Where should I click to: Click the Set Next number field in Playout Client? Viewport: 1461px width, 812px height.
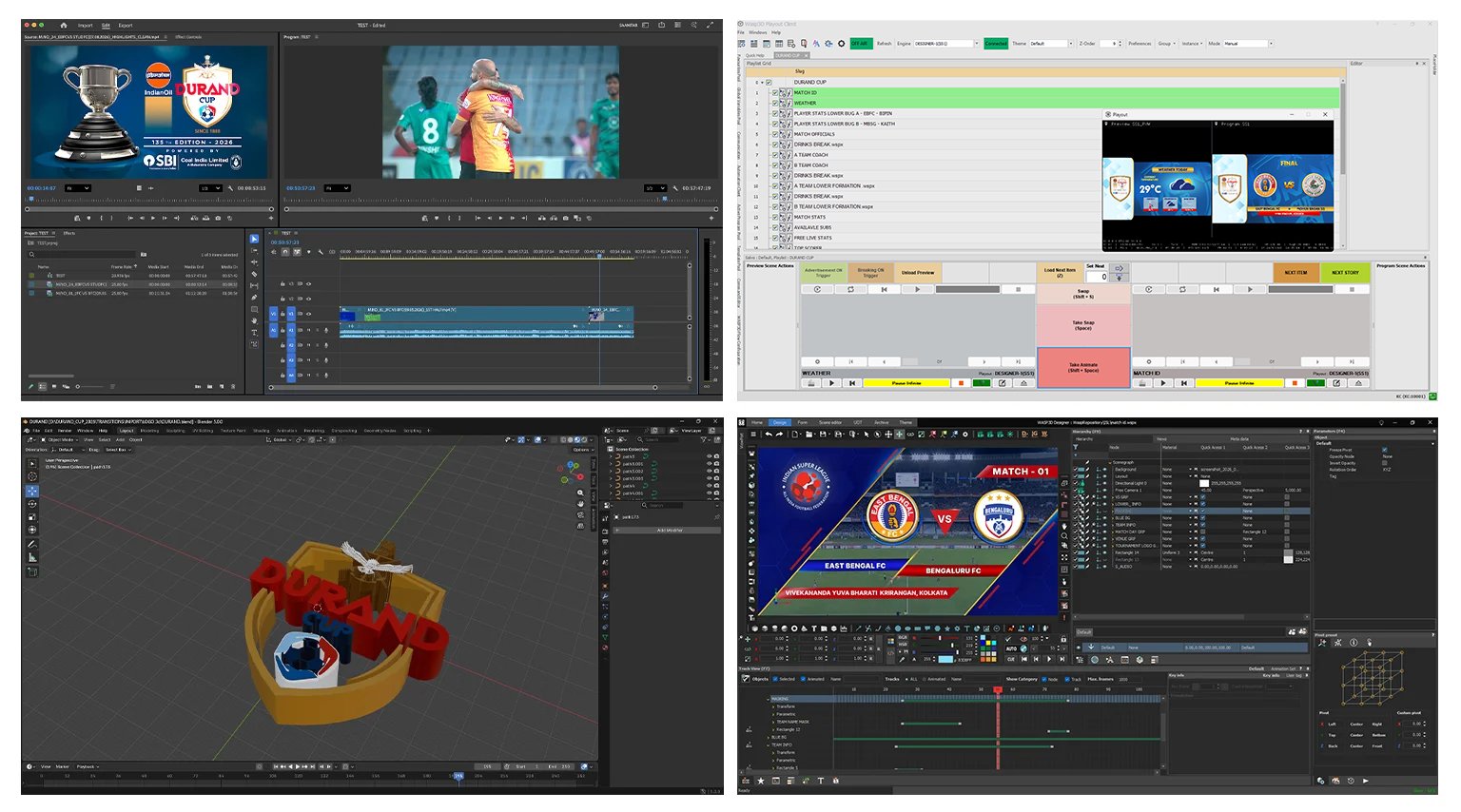[1097, 277]
